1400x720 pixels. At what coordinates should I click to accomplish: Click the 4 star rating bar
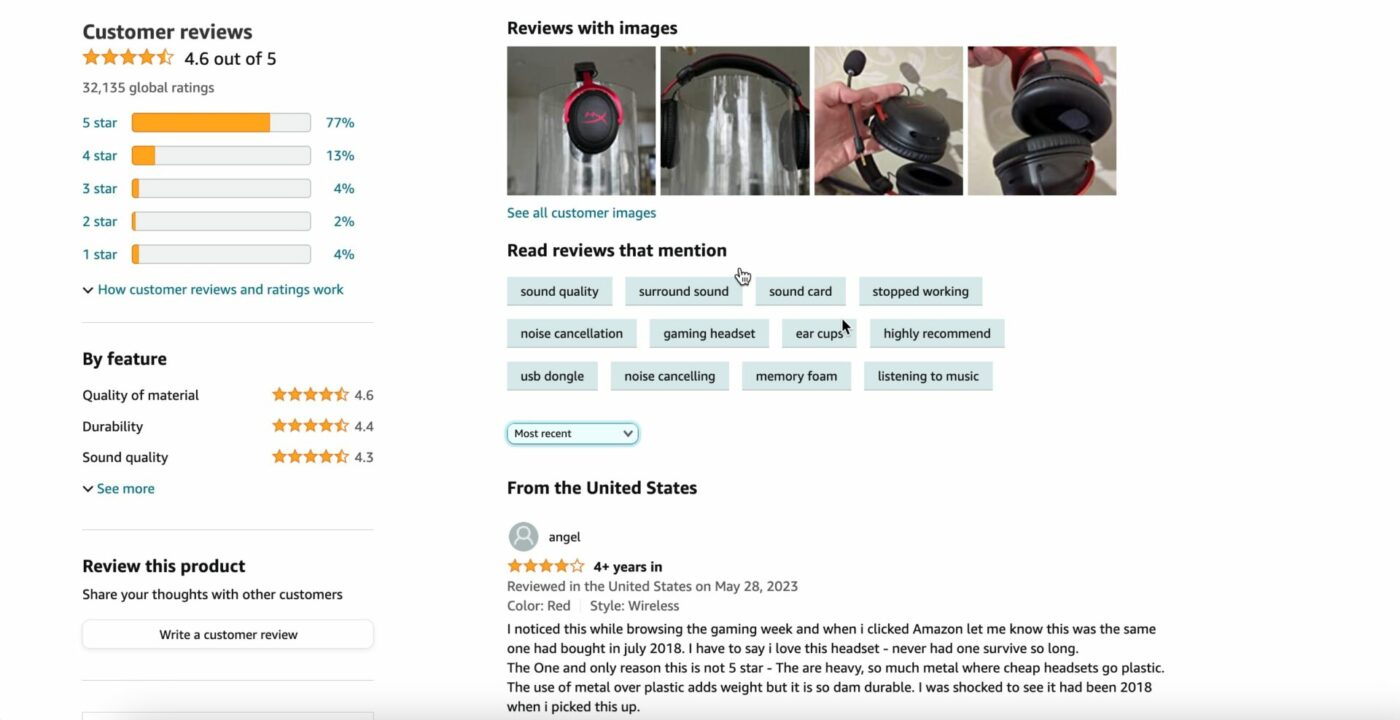click(221, 156)
